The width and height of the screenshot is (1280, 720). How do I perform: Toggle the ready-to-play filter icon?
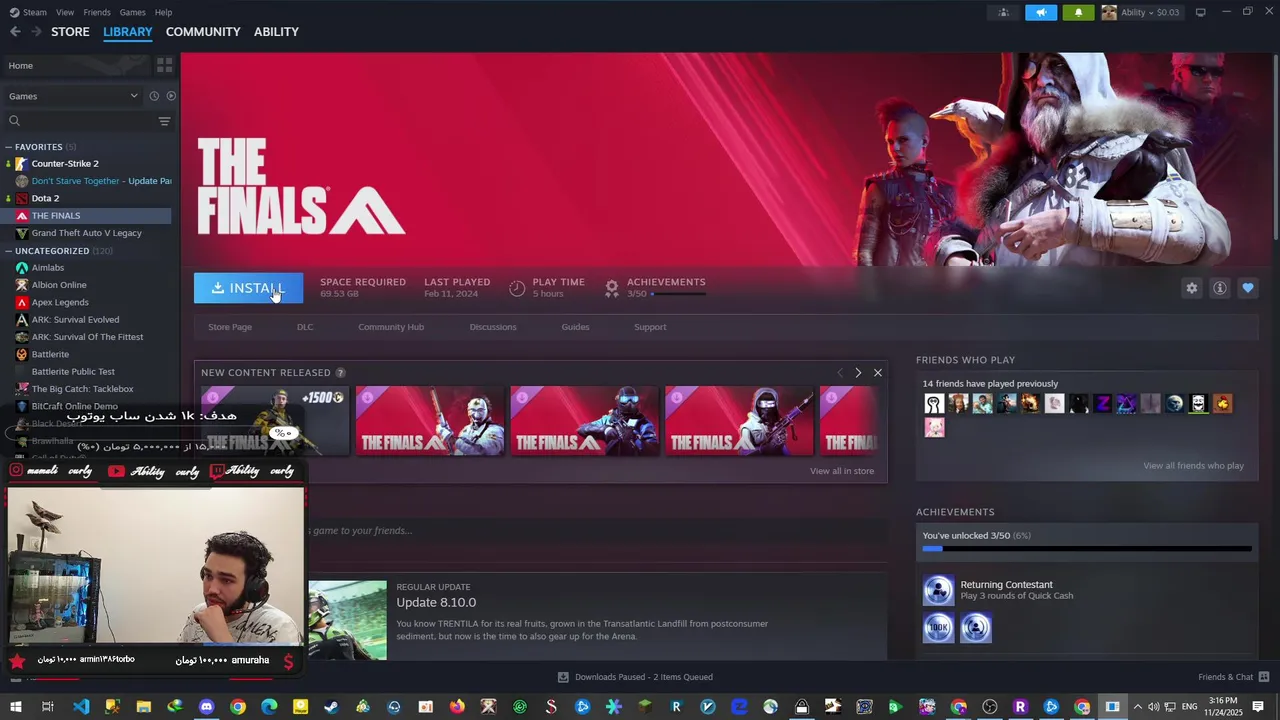click(x=171, y=96)
